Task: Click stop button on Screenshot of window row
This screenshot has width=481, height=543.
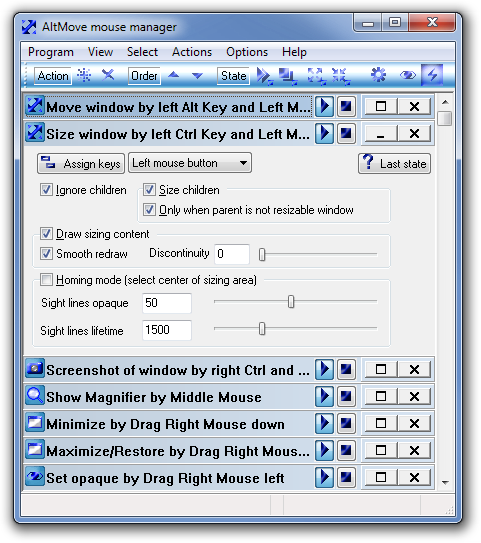Action: pos(346,370)
